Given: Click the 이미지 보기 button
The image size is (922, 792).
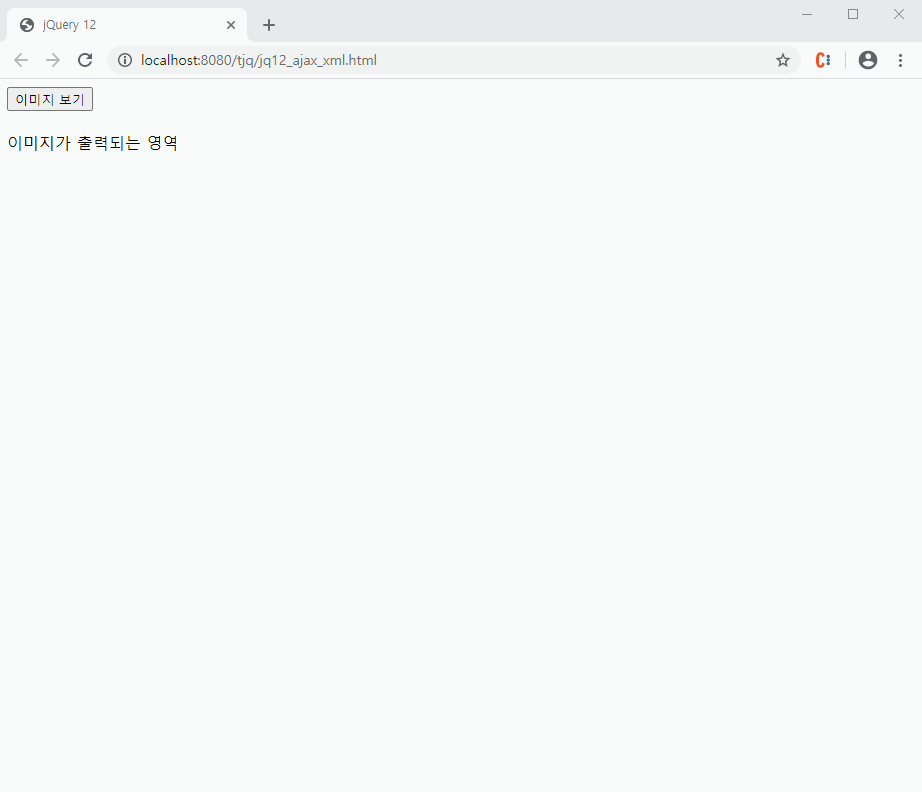Looking at the screenshot, I should point(50,99).
